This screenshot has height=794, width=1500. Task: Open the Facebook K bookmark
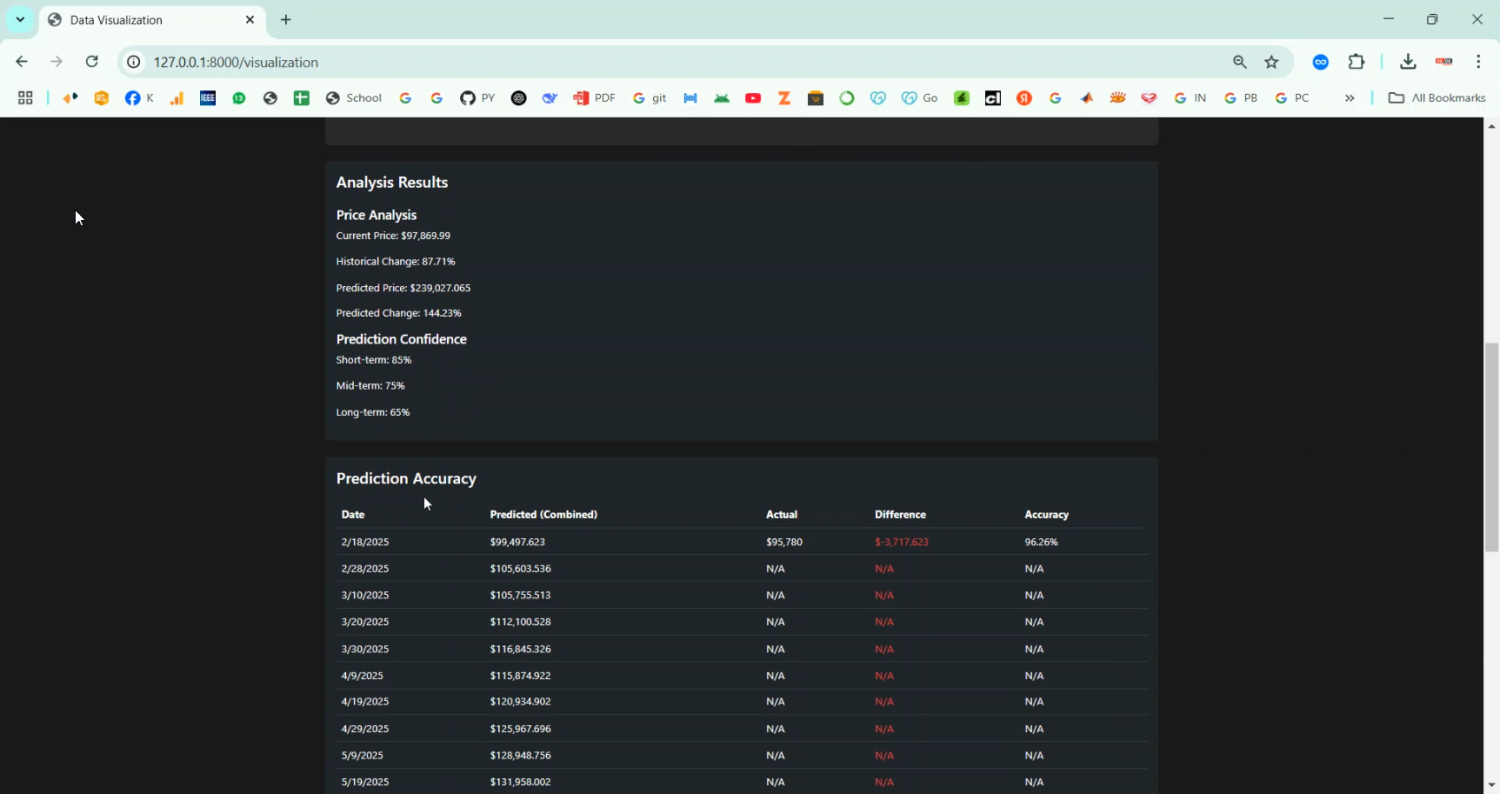coord(139,98)
